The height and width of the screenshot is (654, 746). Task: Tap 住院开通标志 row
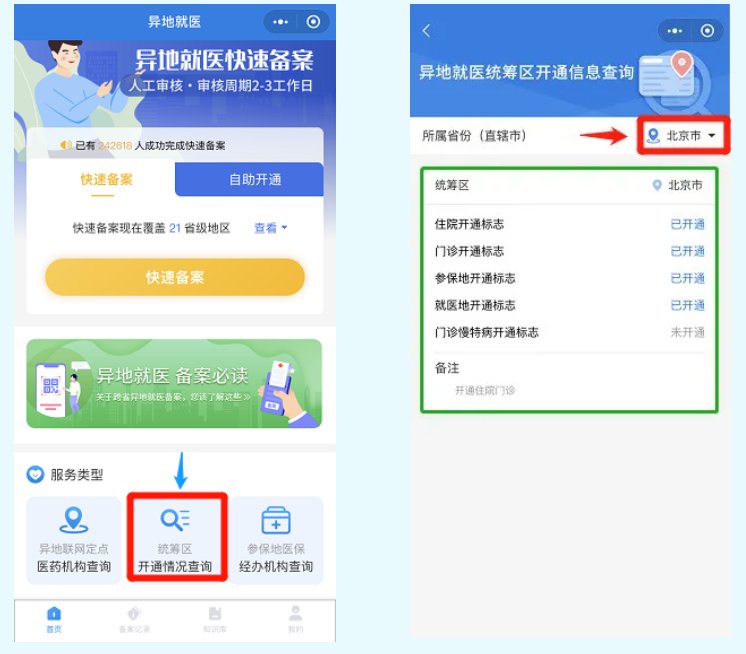point(569,224)
